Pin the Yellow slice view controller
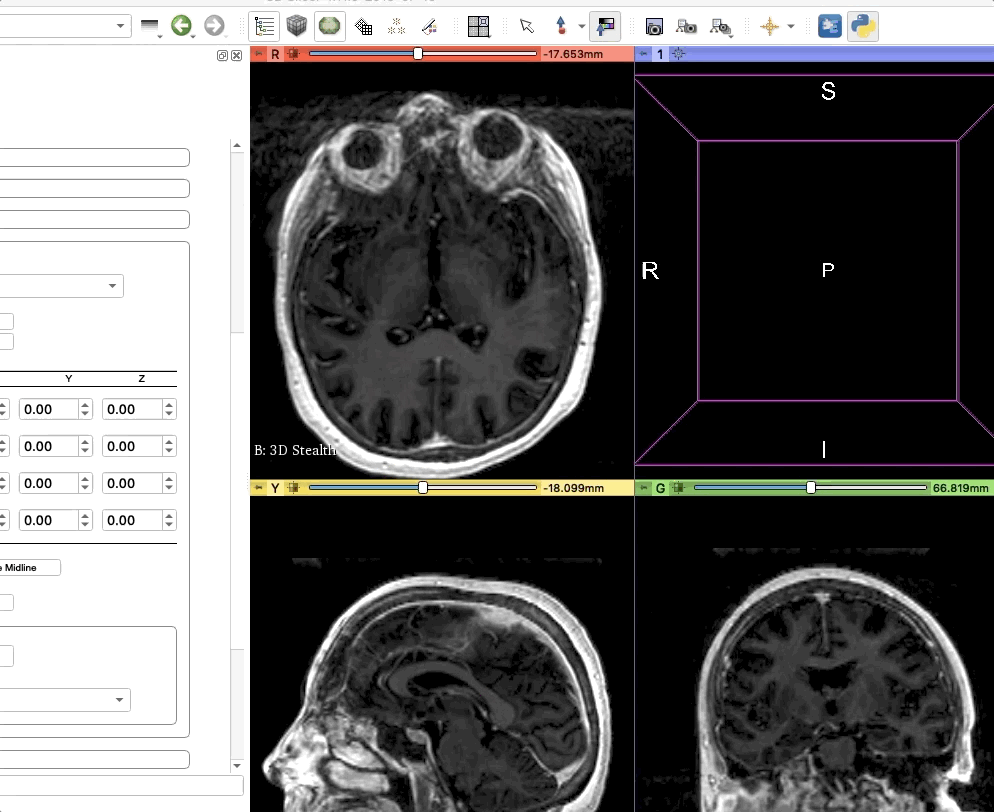 pyautogui.click(x=259, y=487)
